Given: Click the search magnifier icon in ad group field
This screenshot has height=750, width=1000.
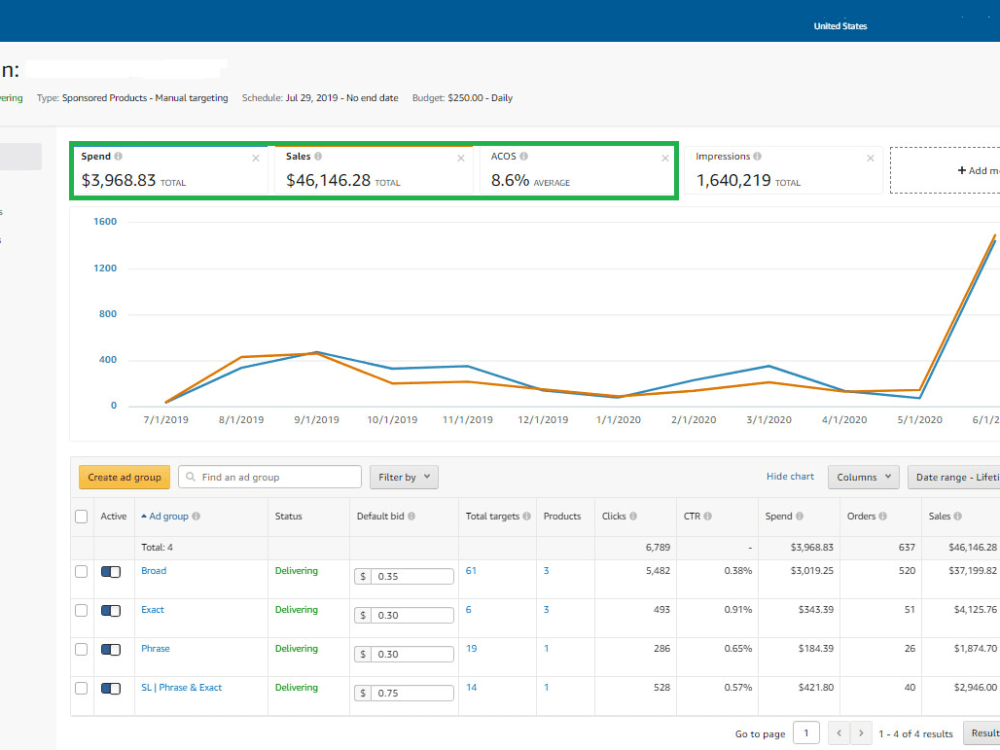Looking at the screenshot, I should pyautogui.click(x=190, y=477).
